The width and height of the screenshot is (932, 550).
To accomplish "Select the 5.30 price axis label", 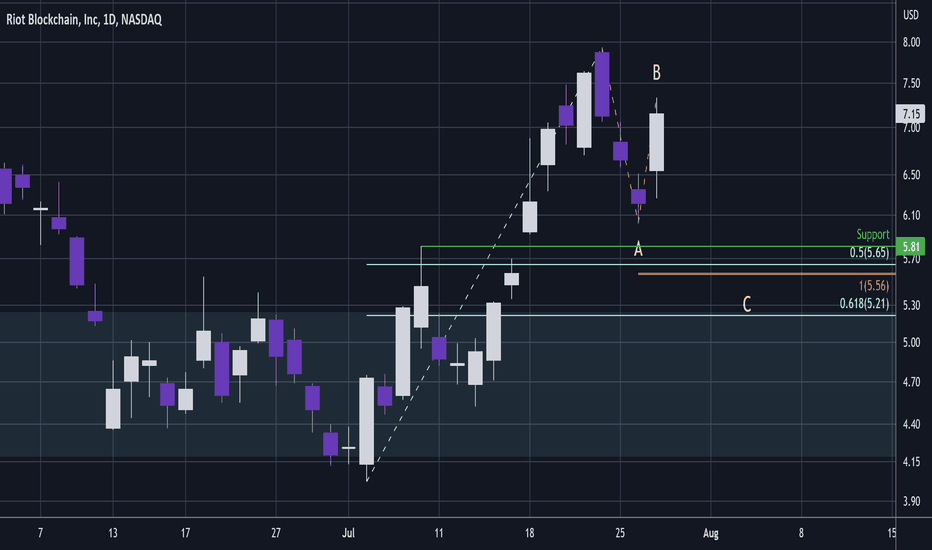I will click(911, 305).
